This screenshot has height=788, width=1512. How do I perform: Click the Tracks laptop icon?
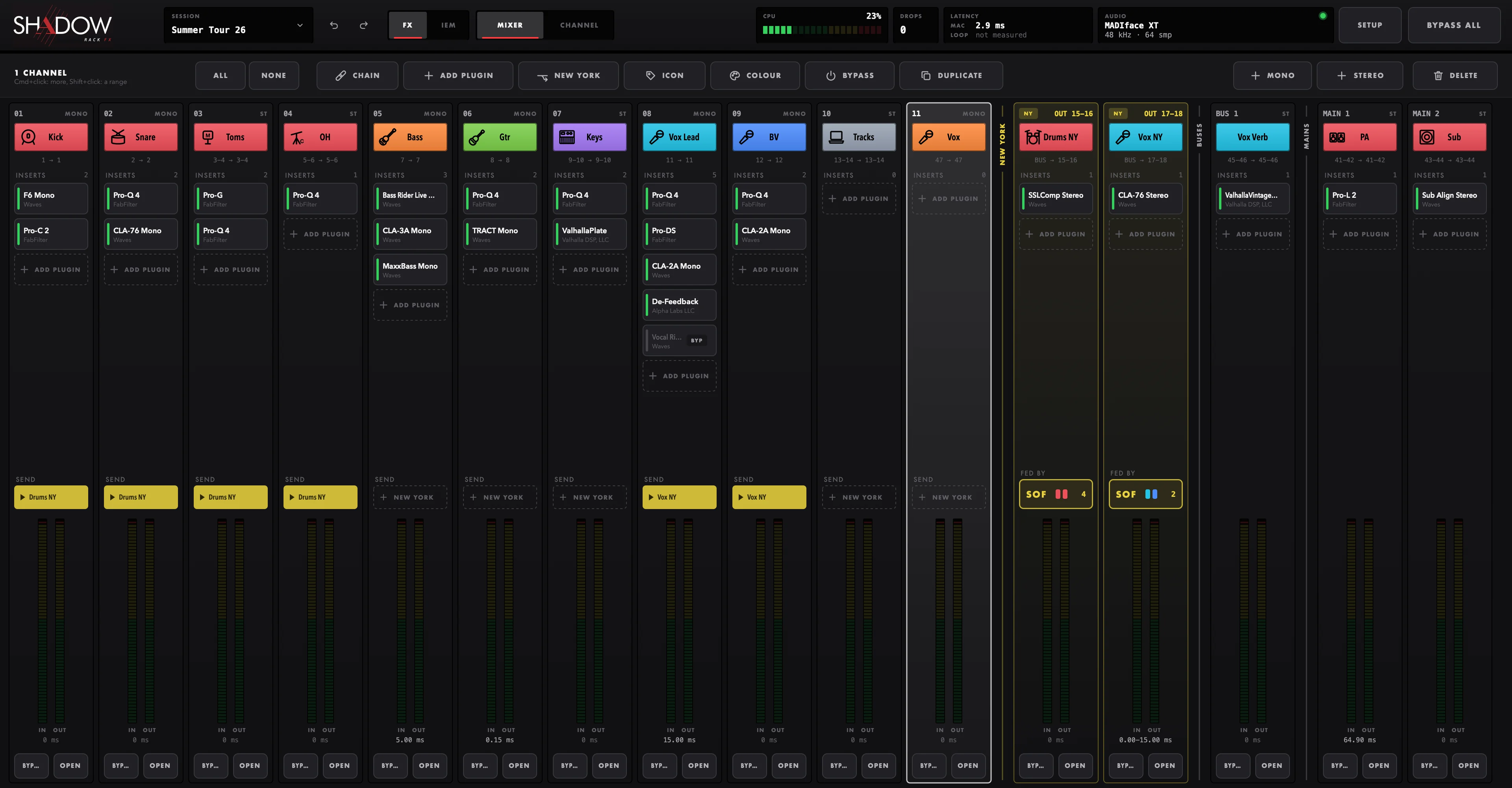[836, 137]
